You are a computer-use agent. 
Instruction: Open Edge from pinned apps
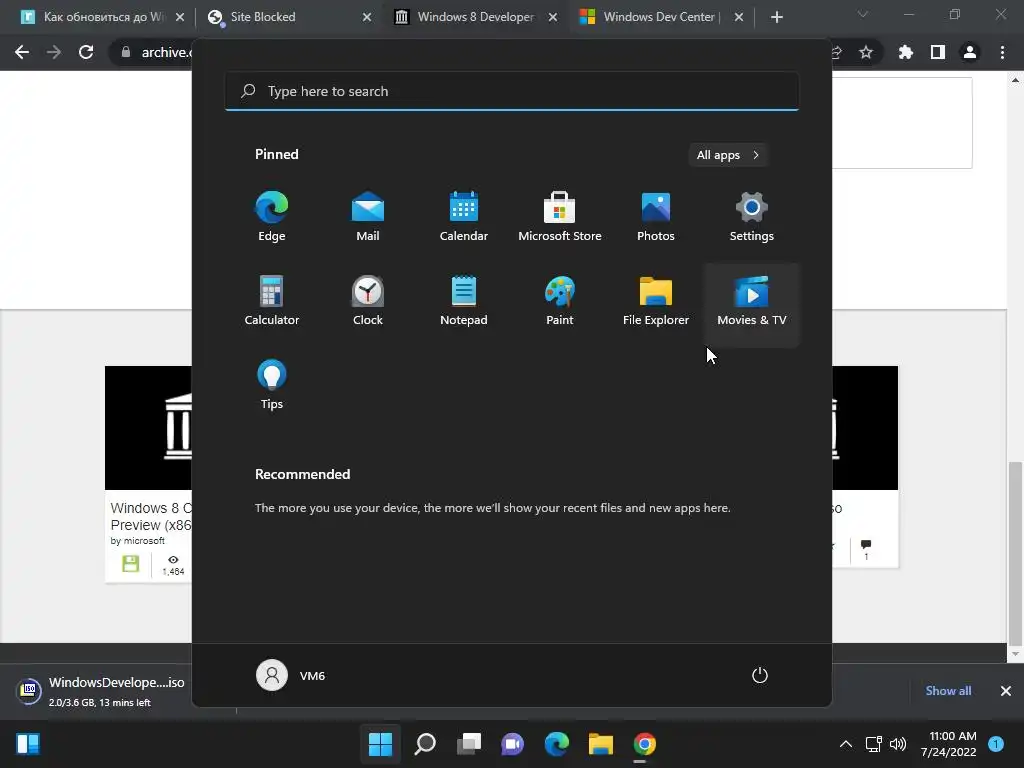(x=272, y=217)
